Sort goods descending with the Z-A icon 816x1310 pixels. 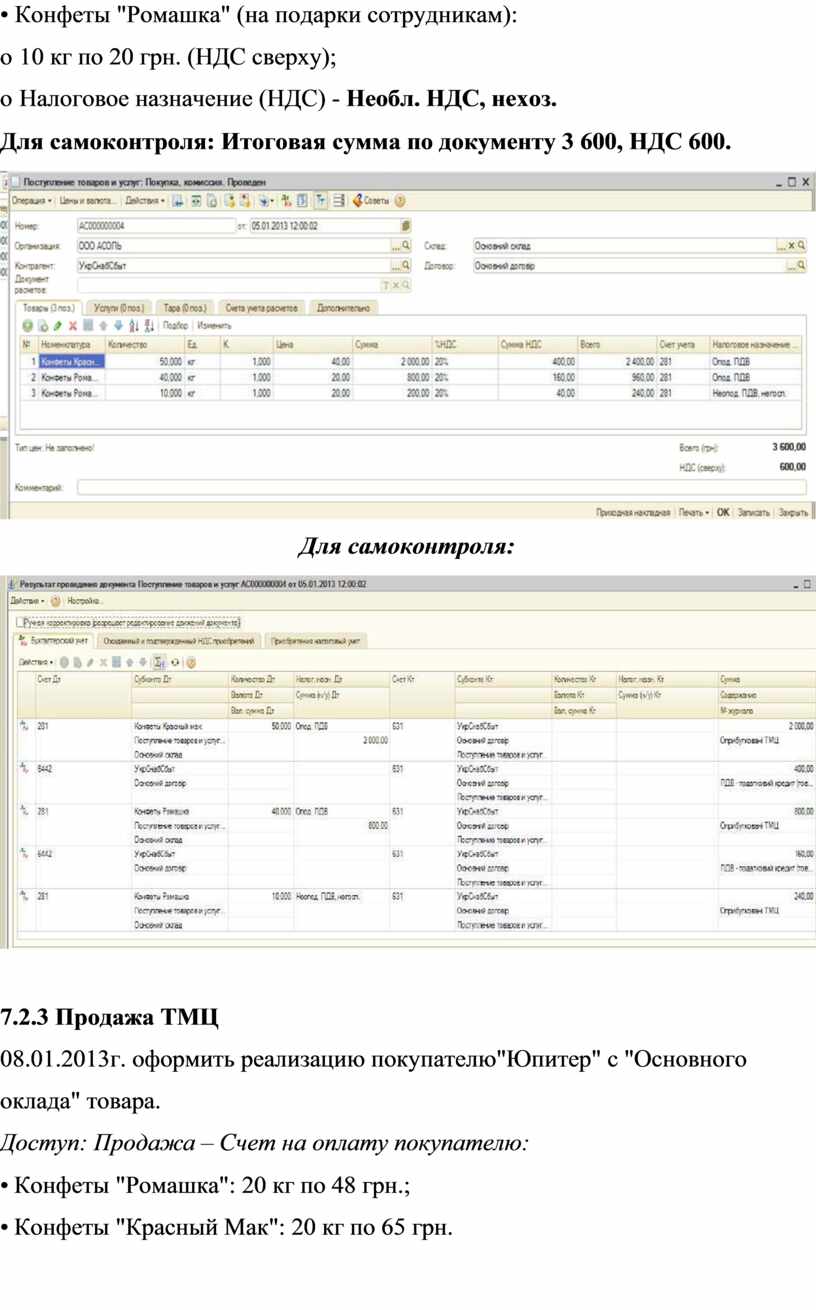click(149, 325)
